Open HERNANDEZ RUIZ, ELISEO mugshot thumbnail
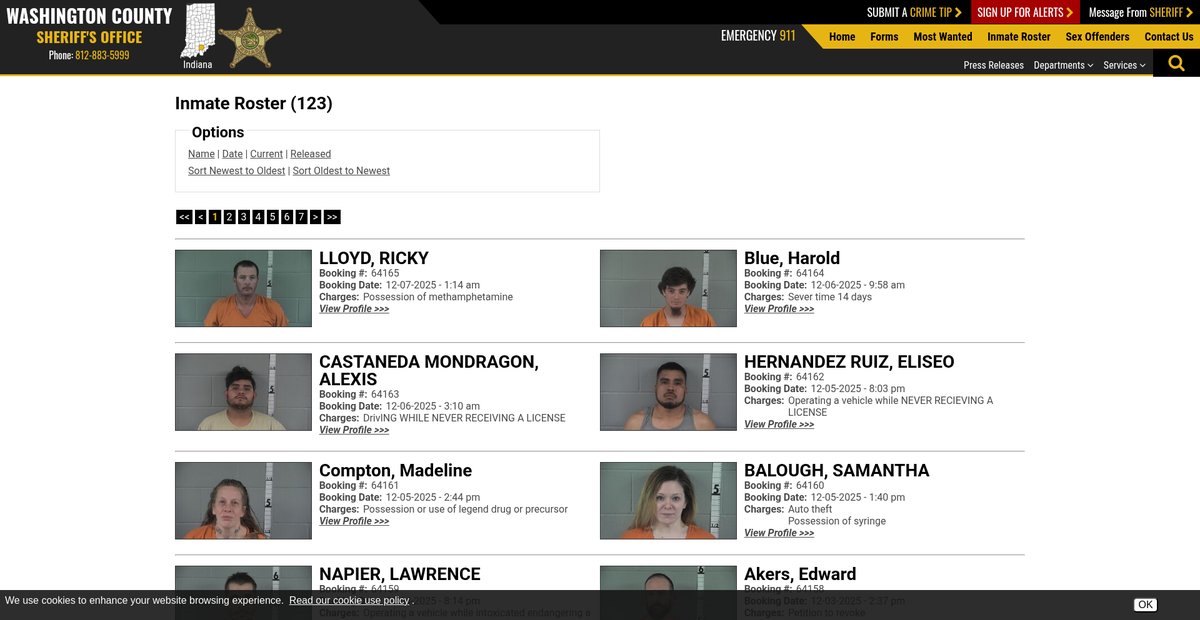Image resolution: width=1200 pixels, height=620 pixels. coord(668,392)
